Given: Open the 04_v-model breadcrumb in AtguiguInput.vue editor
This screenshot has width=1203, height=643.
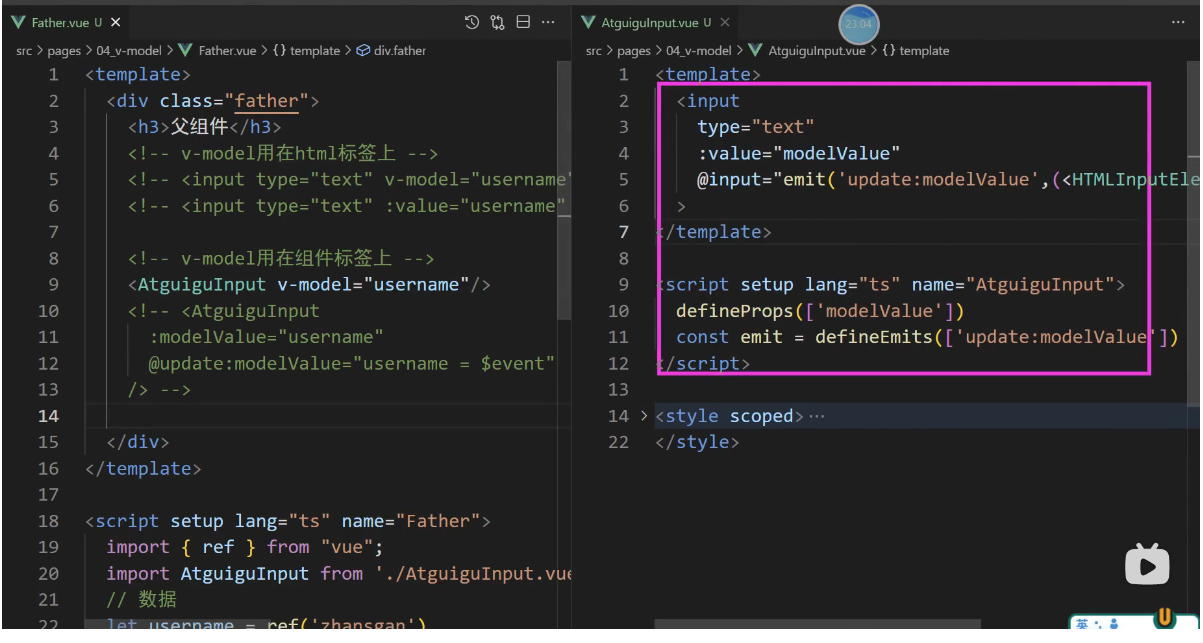Looking at the screenshot, I should [699, 50].
